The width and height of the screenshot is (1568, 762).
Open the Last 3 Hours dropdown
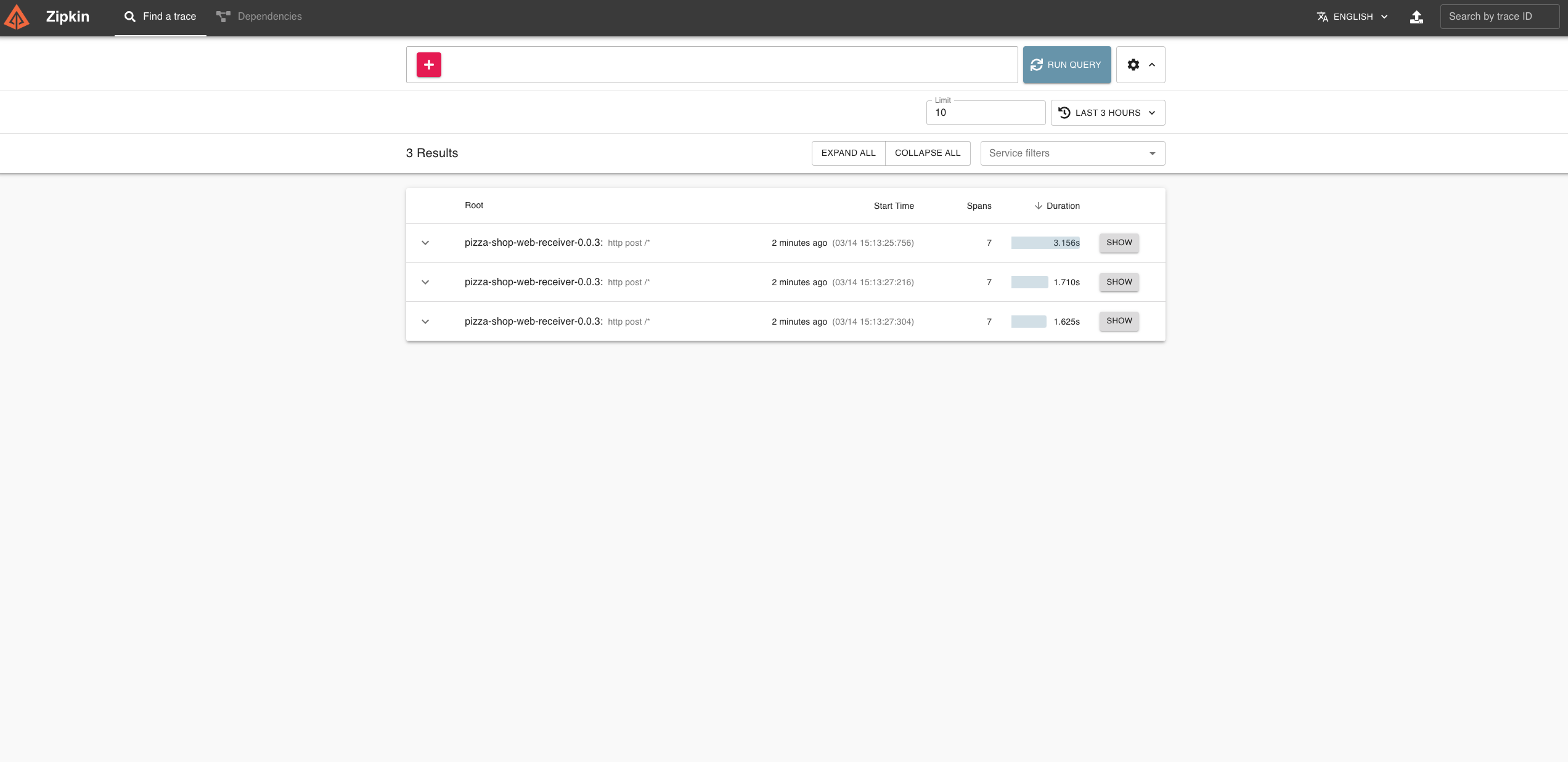click(x=1108, y=113)
